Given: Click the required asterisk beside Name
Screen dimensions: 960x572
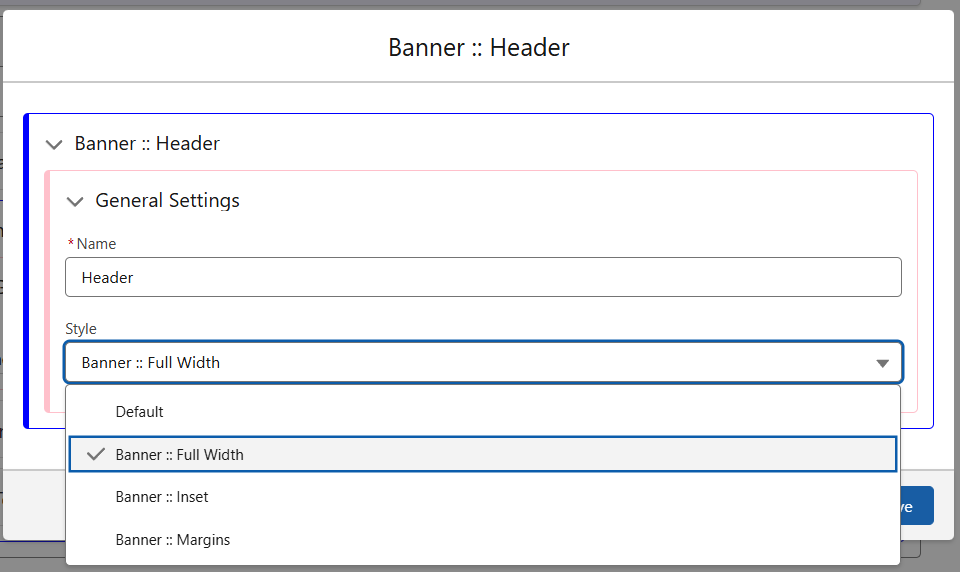Looking at the screenshot, I should click(70, 243).
